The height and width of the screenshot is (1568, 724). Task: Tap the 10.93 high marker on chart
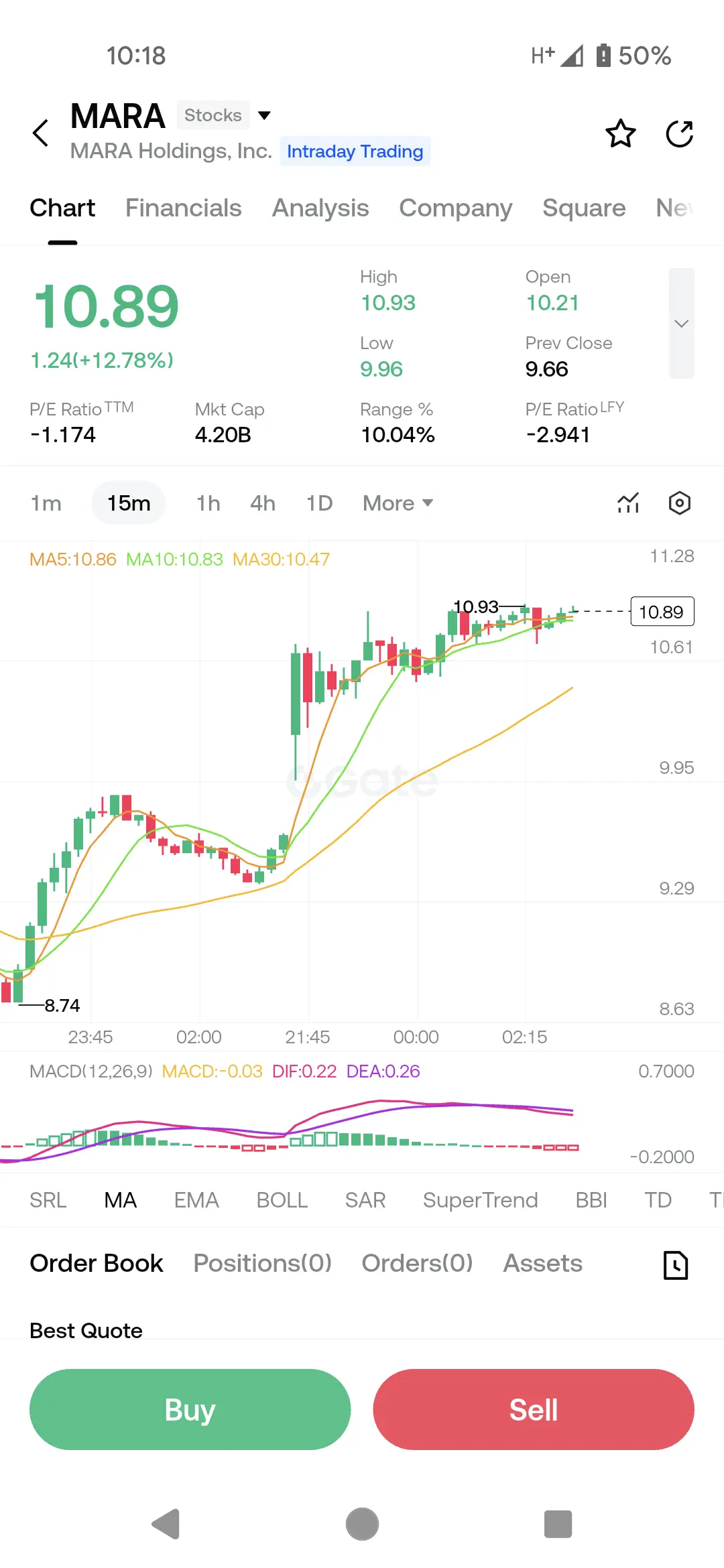point(476,606)
